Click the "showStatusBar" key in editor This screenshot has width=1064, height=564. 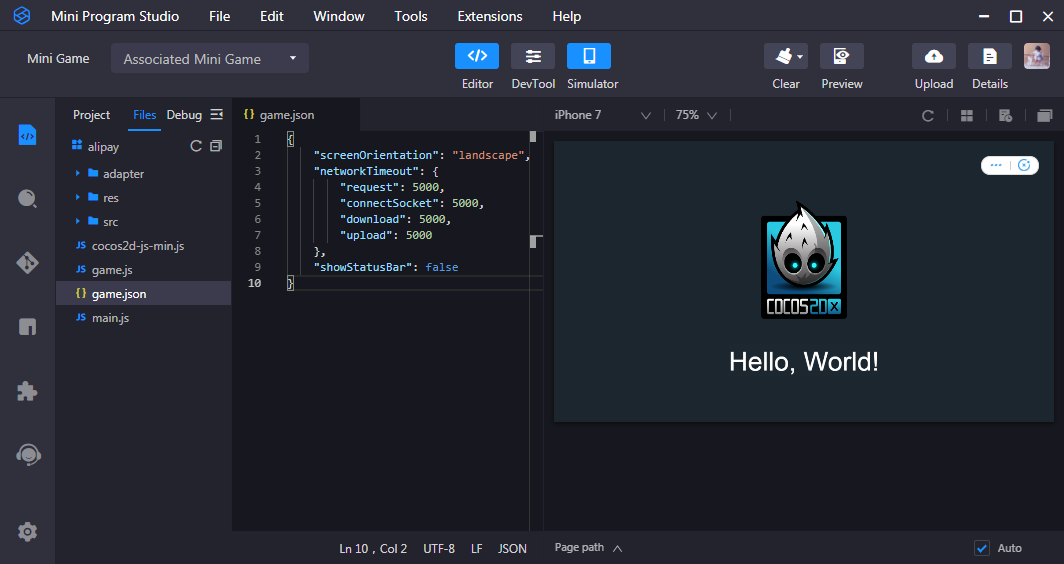[362, 267]
